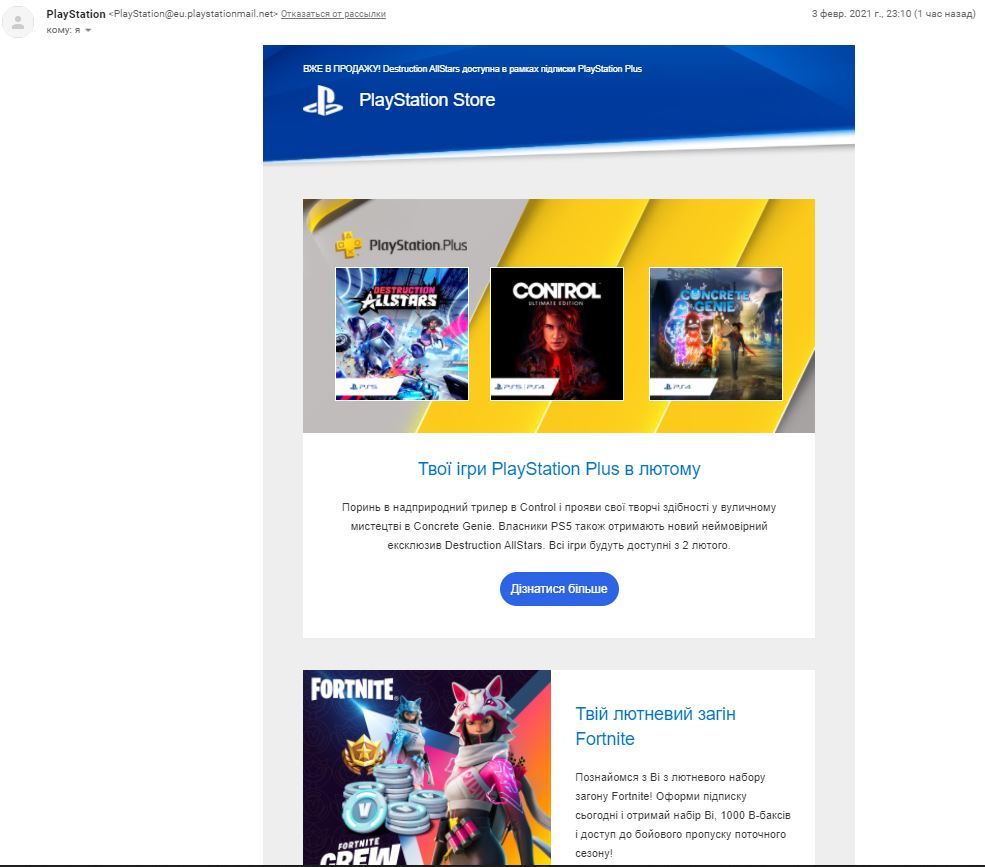Click the sender name "PlayStation"

point(76,14)
